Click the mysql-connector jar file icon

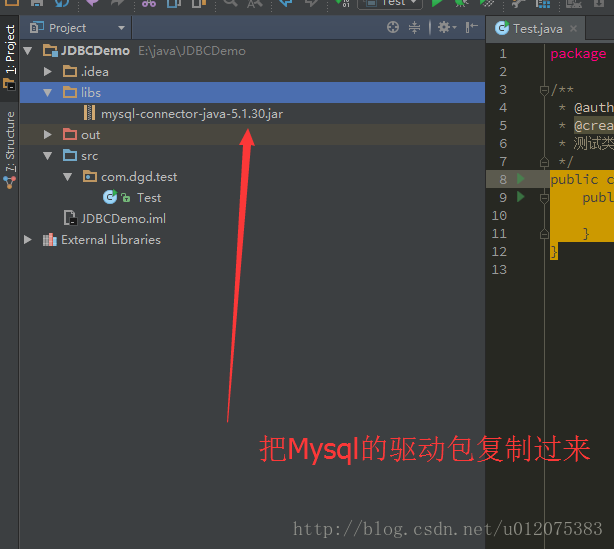(x=90, y=113)
